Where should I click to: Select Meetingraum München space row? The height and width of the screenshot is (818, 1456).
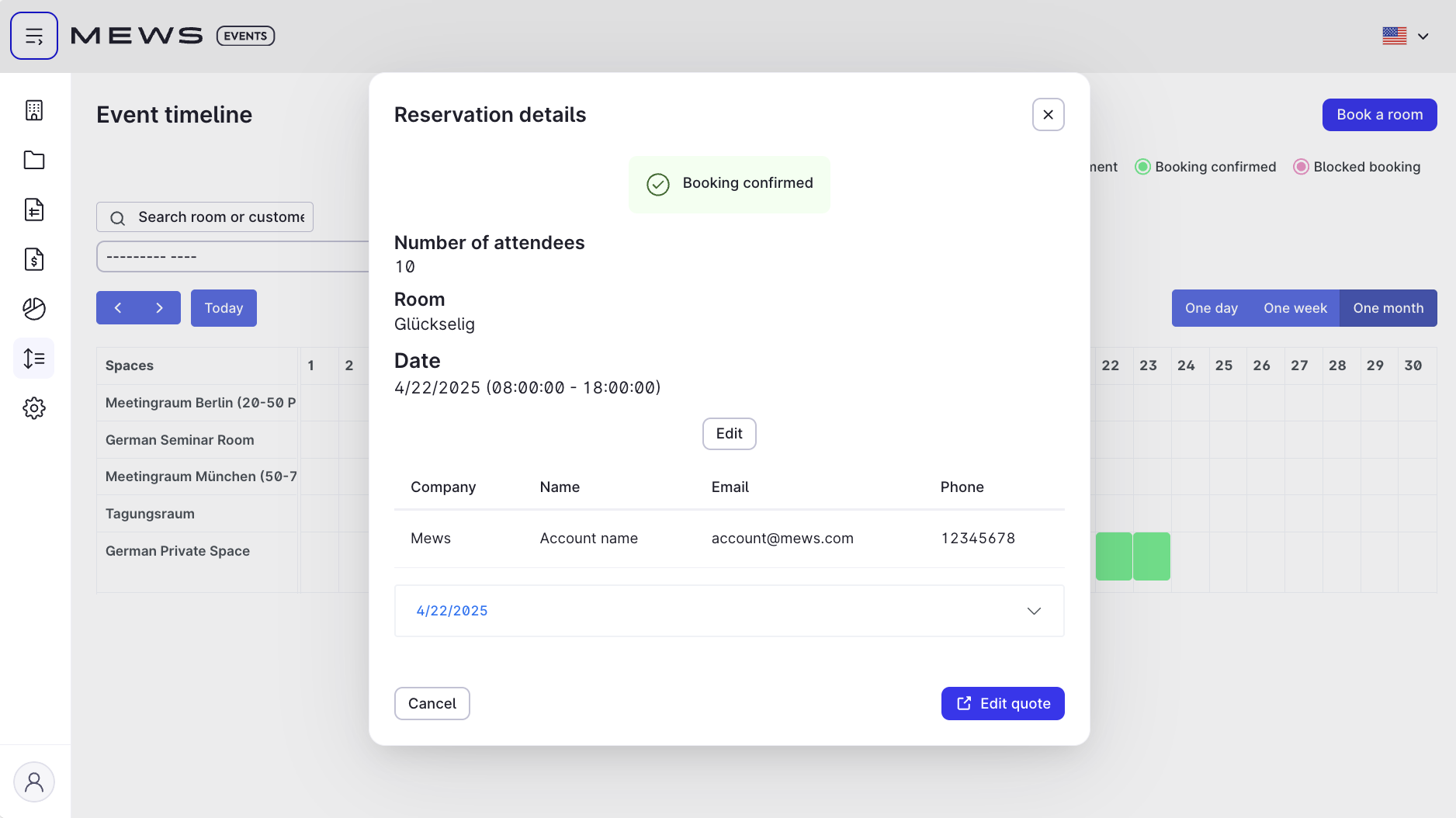[x=197, y=477]
